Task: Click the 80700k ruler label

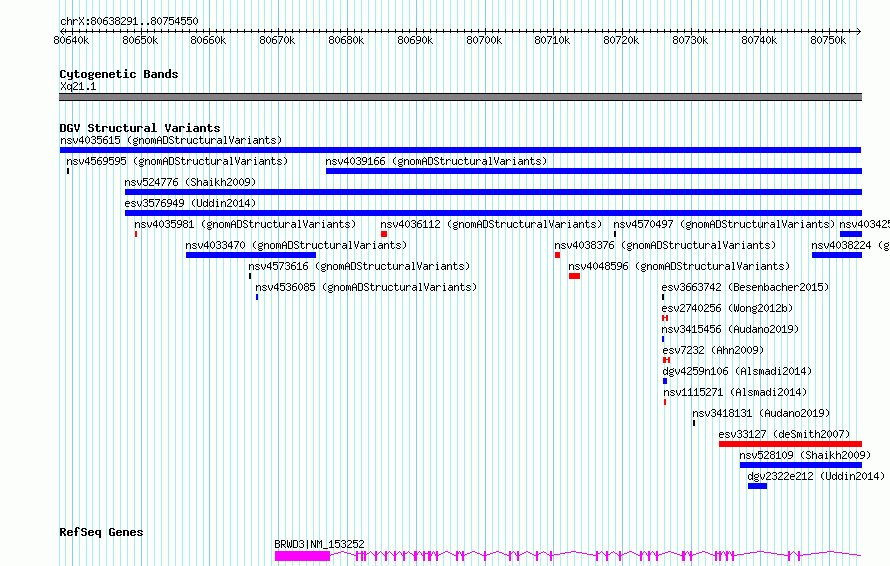Action: (x=484, y=40)
